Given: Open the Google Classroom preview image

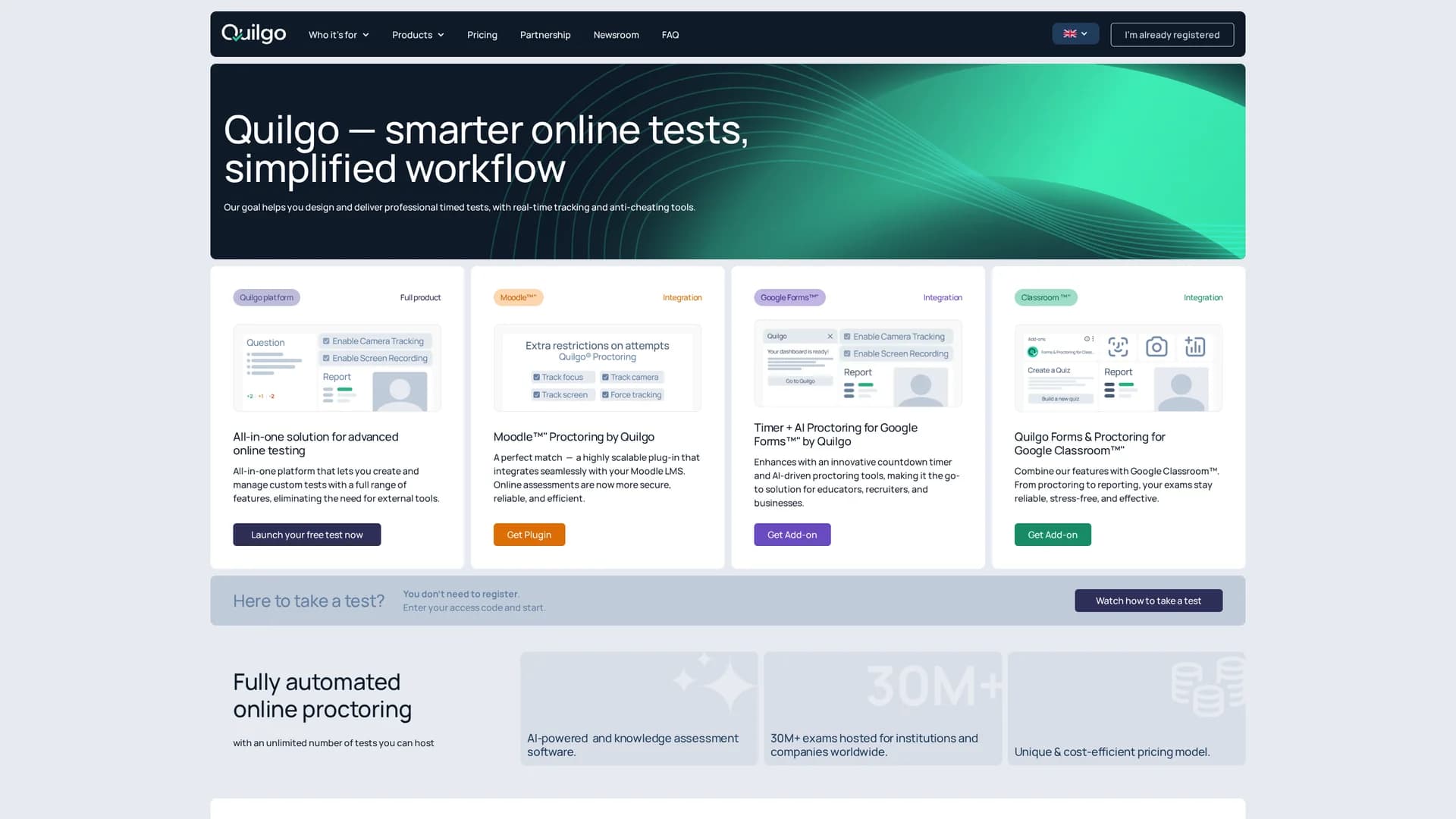Looking at the screenshot, I should click(x=1119, y=368).
